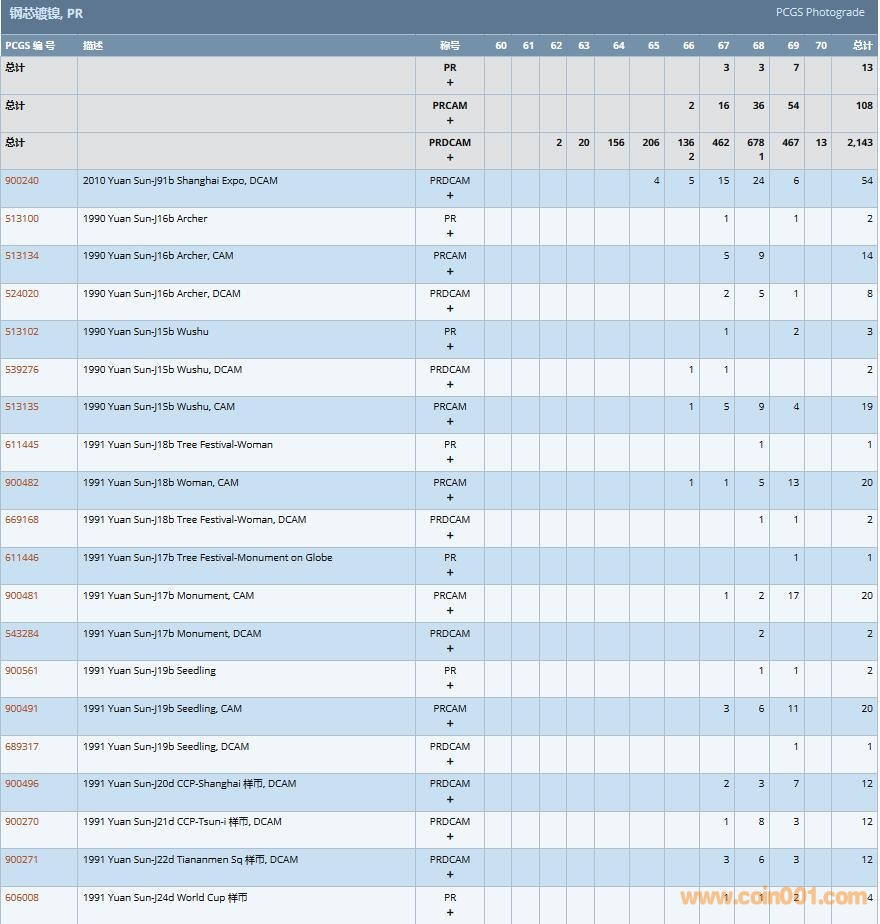Show plus grades for 1991 Seedling DCAM

click(450, 762)
